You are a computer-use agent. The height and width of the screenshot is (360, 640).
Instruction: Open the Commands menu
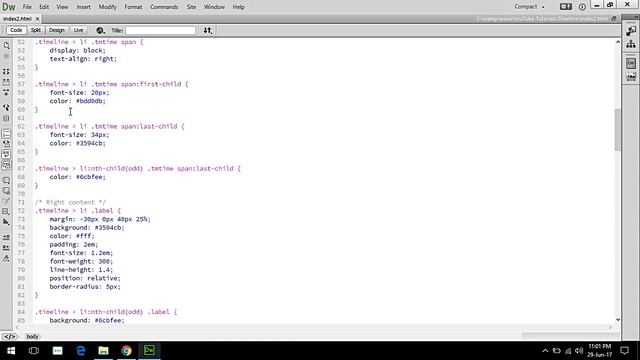coord(164,7)
